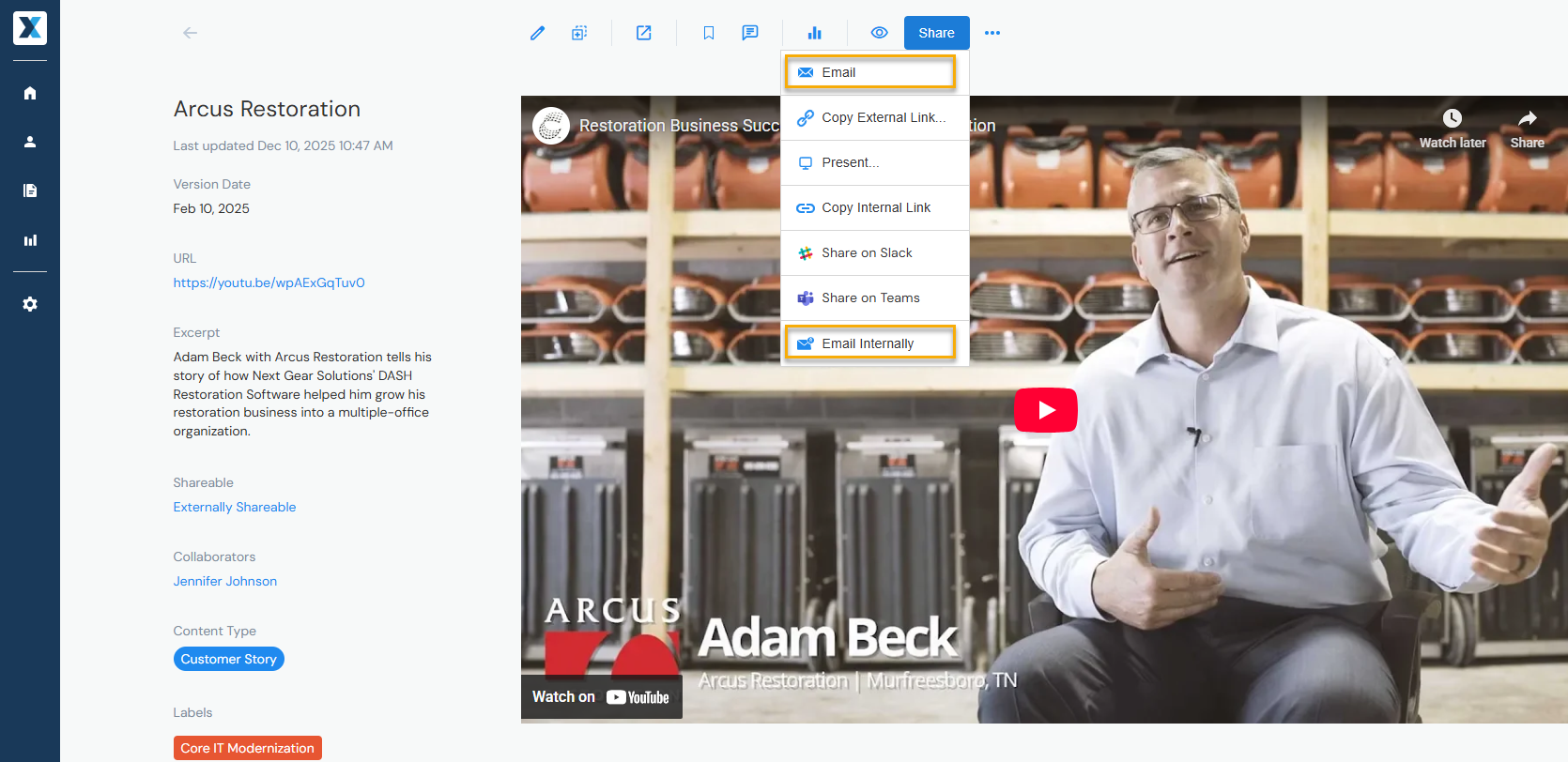The image size is (1568, 762).
Task: Bookmark this asset
Action: point(709,33)
